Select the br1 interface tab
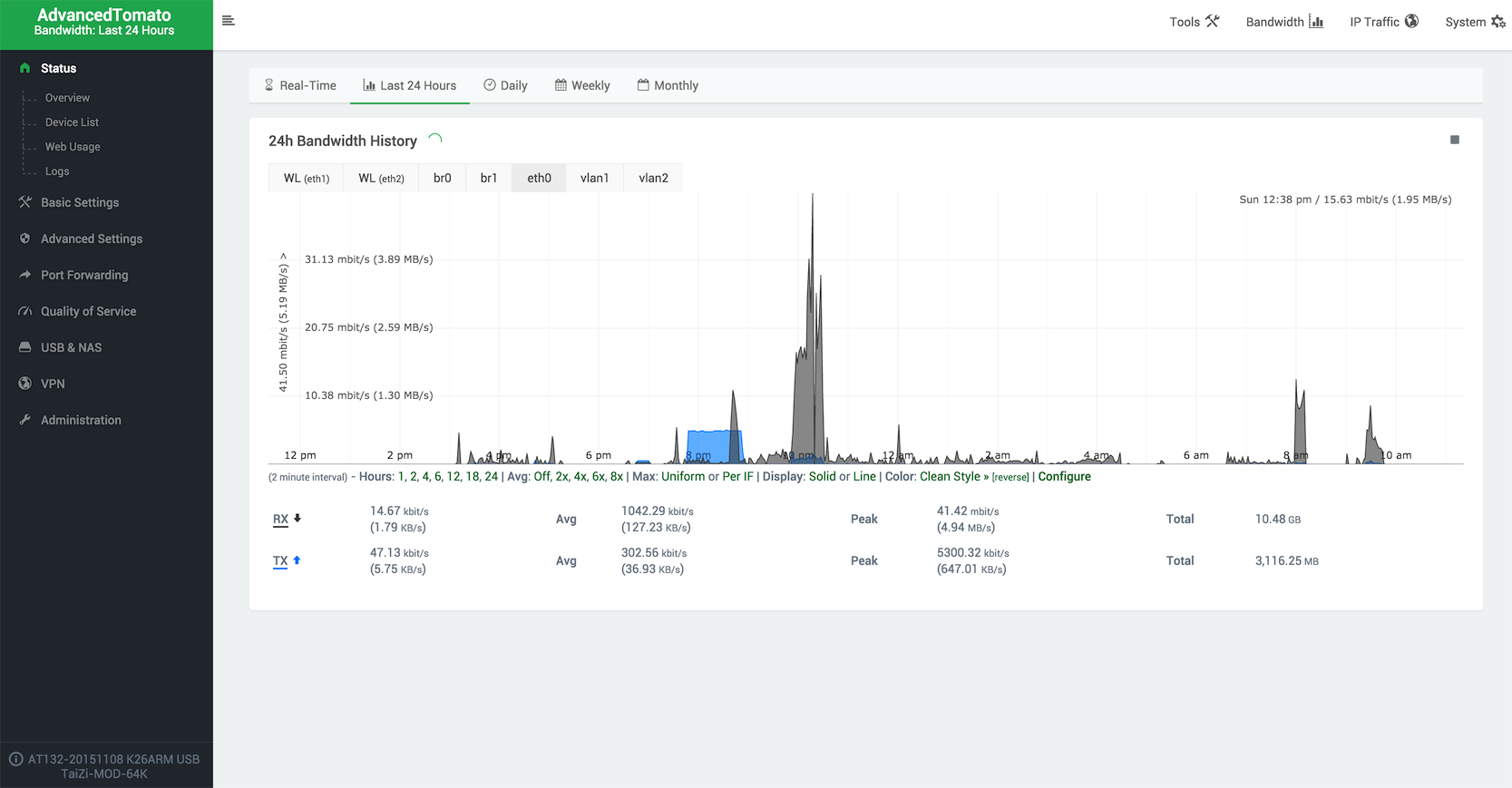The width and height of the screenshot is (1512, 788). [489, 178]
